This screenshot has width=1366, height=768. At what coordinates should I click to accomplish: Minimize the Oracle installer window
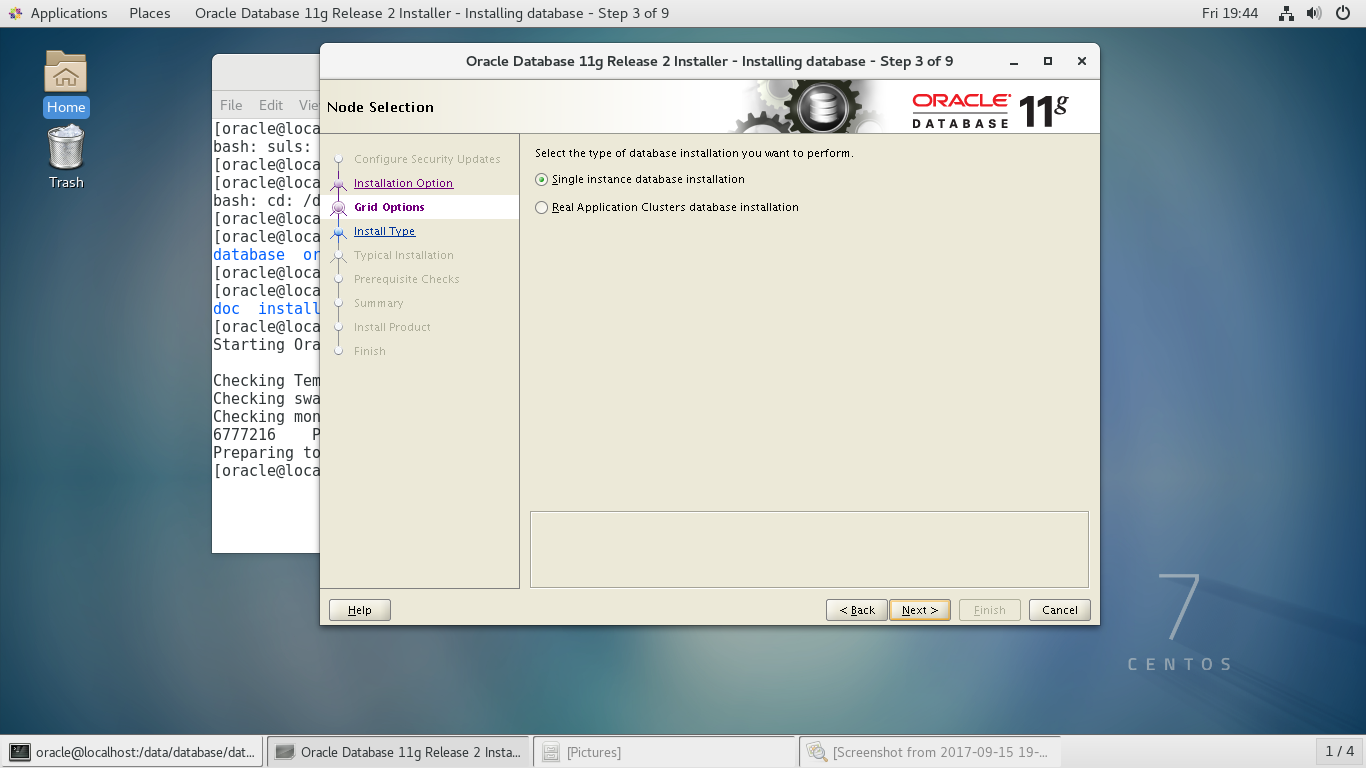1014,61
